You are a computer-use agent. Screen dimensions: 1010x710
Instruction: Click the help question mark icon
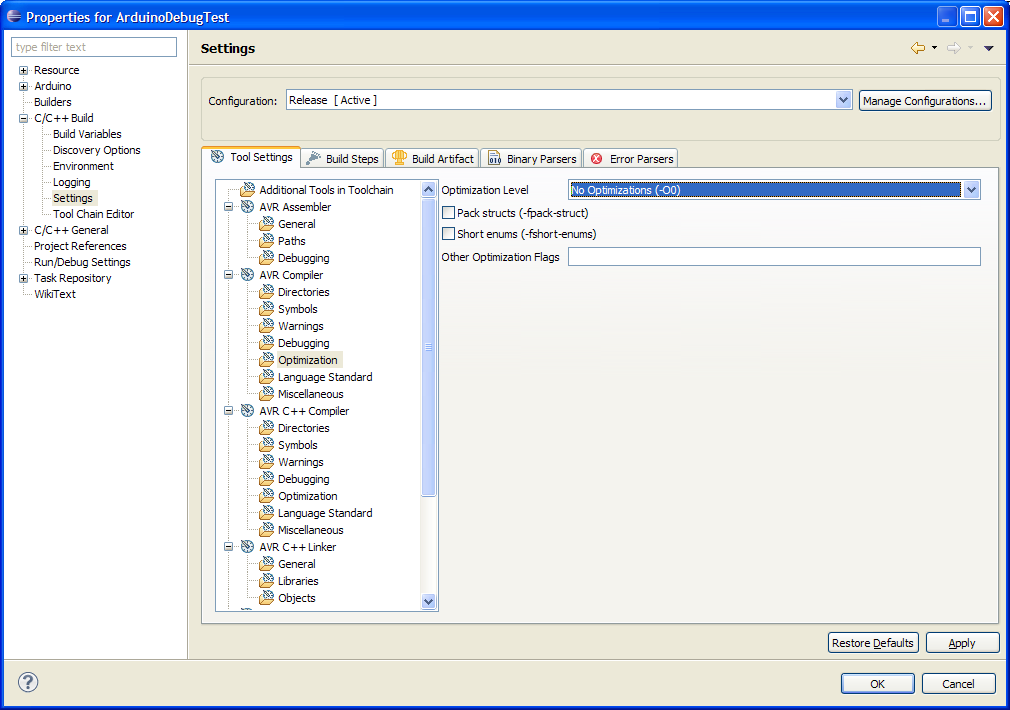(x=28, y=683)
